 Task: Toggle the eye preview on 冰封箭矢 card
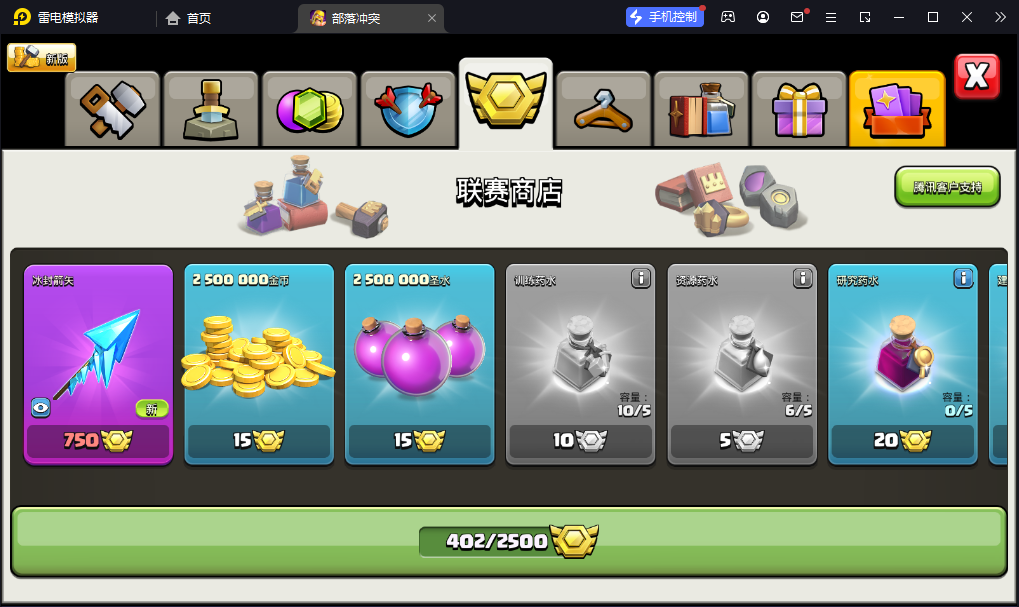pyautogui.click(x=41, y=407)
